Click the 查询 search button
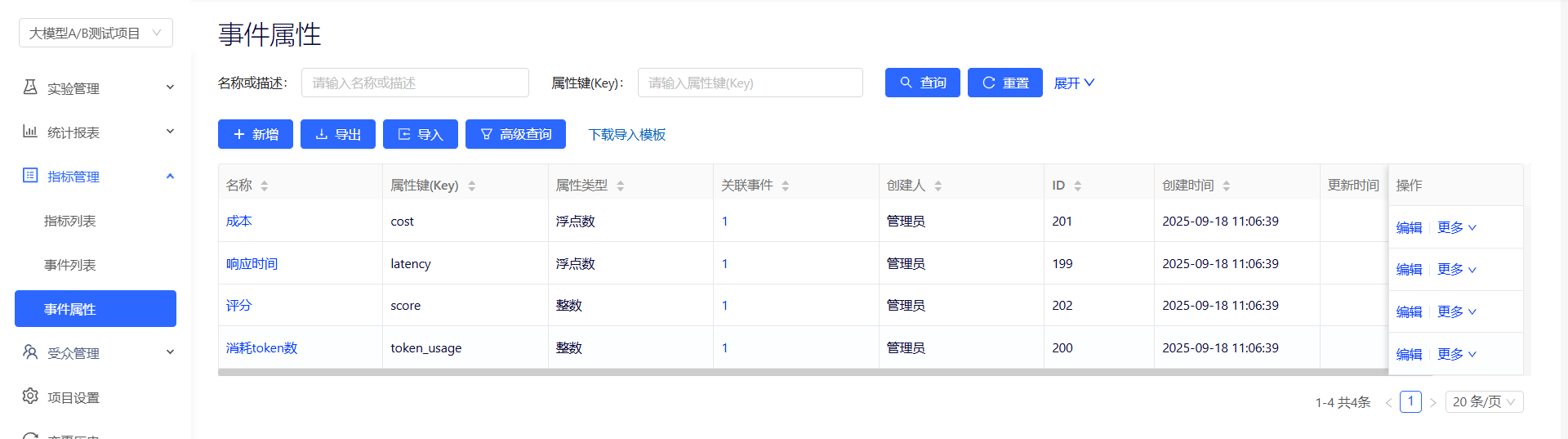 [x=922, y=83]
